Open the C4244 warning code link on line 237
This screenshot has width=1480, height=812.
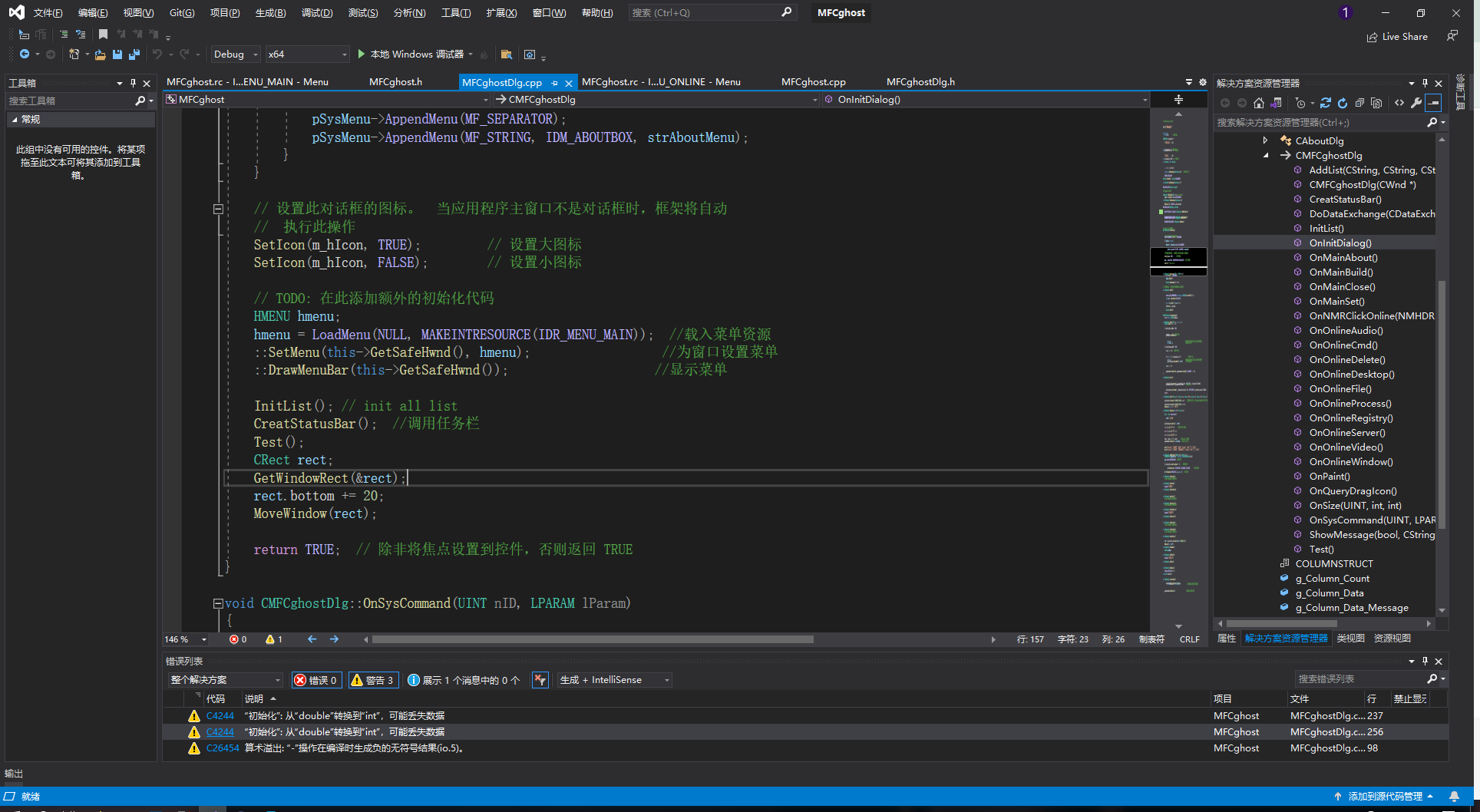[220, 716]
